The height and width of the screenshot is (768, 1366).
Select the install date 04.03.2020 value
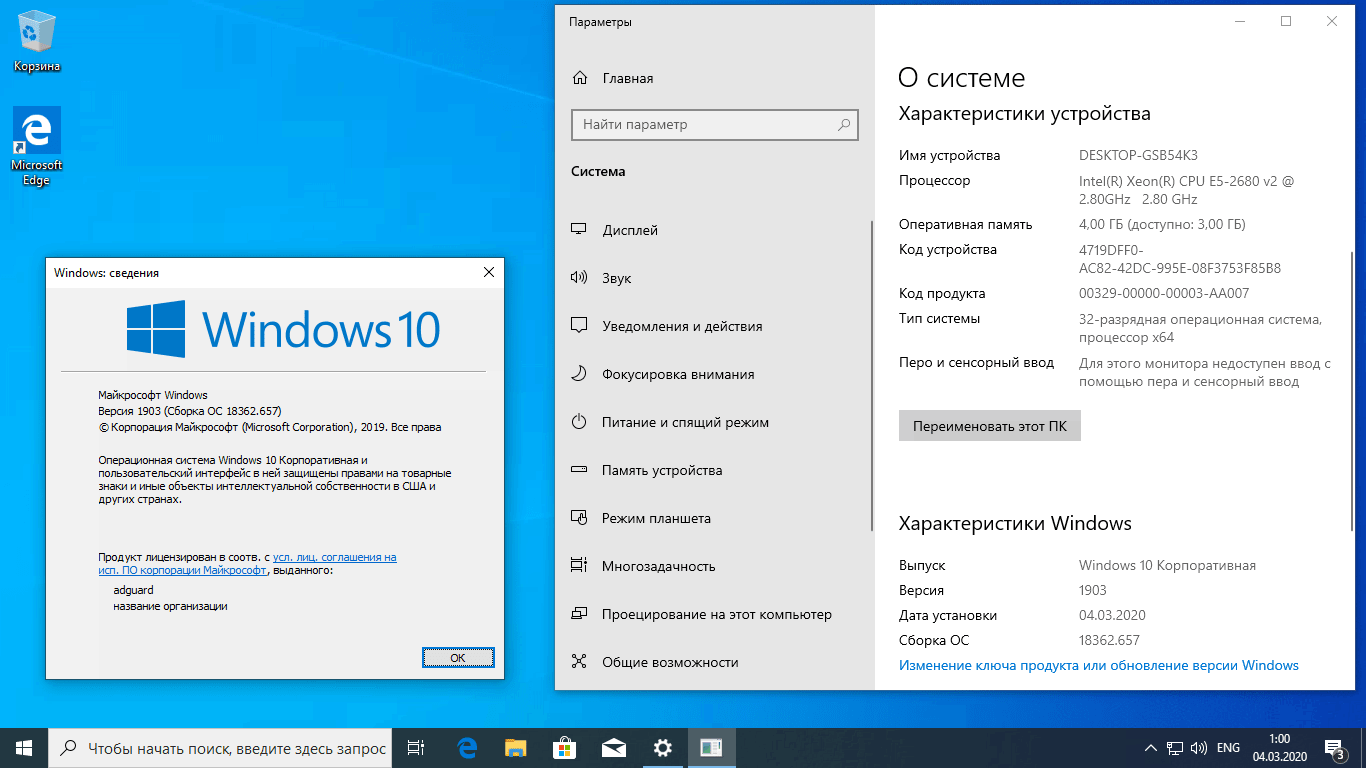click(1112, 615)
